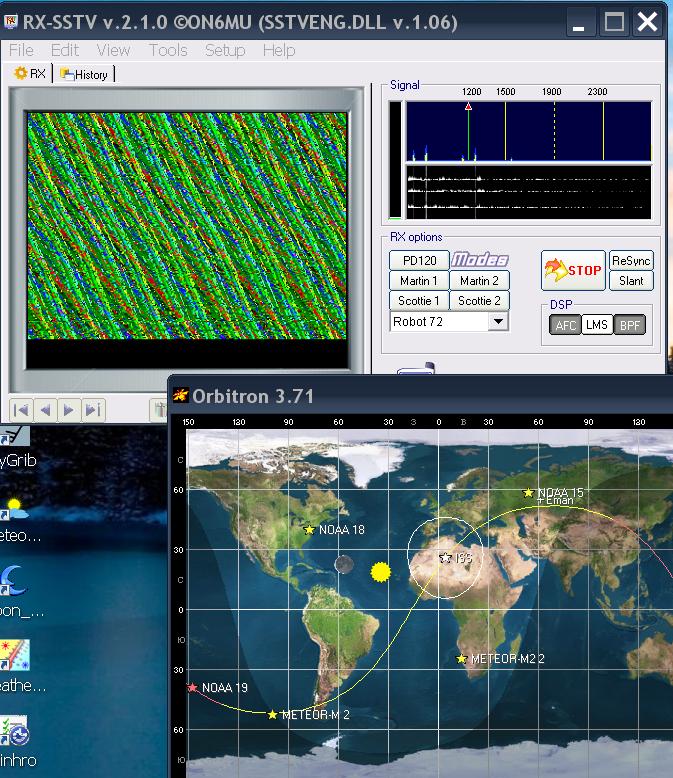This screenshot has height=778, width=673.
Task: Click the red frequency marker at 1200
Action: coord(468,106)
